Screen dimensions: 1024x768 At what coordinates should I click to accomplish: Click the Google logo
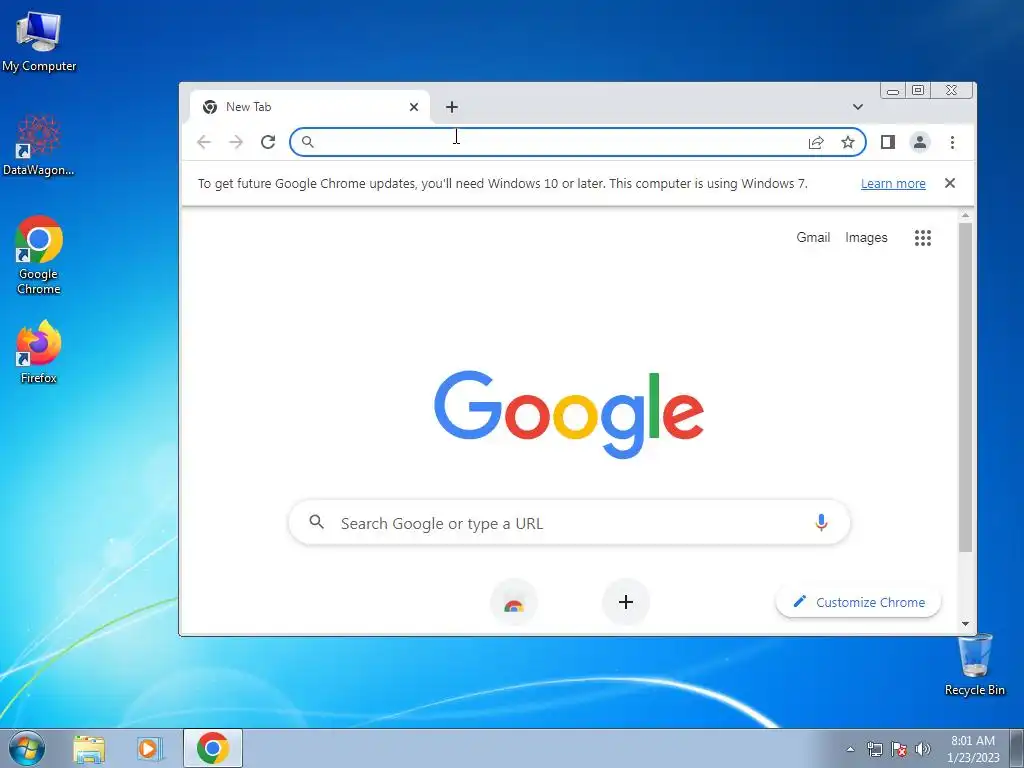tap(569, 414)
